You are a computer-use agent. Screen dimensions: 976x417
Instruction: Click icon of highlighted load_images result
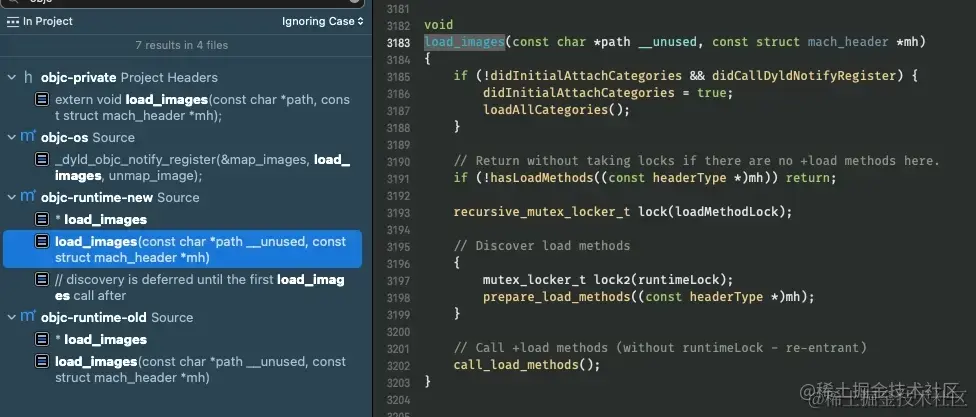click(42, 241)
